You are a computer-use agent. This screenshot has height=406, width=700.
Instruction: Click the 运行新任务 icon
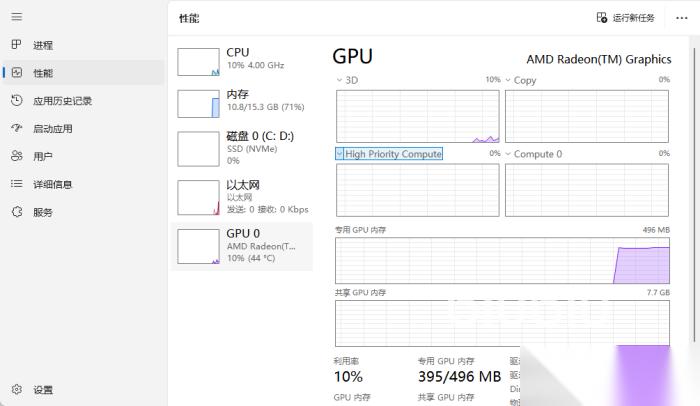point(601,17)
